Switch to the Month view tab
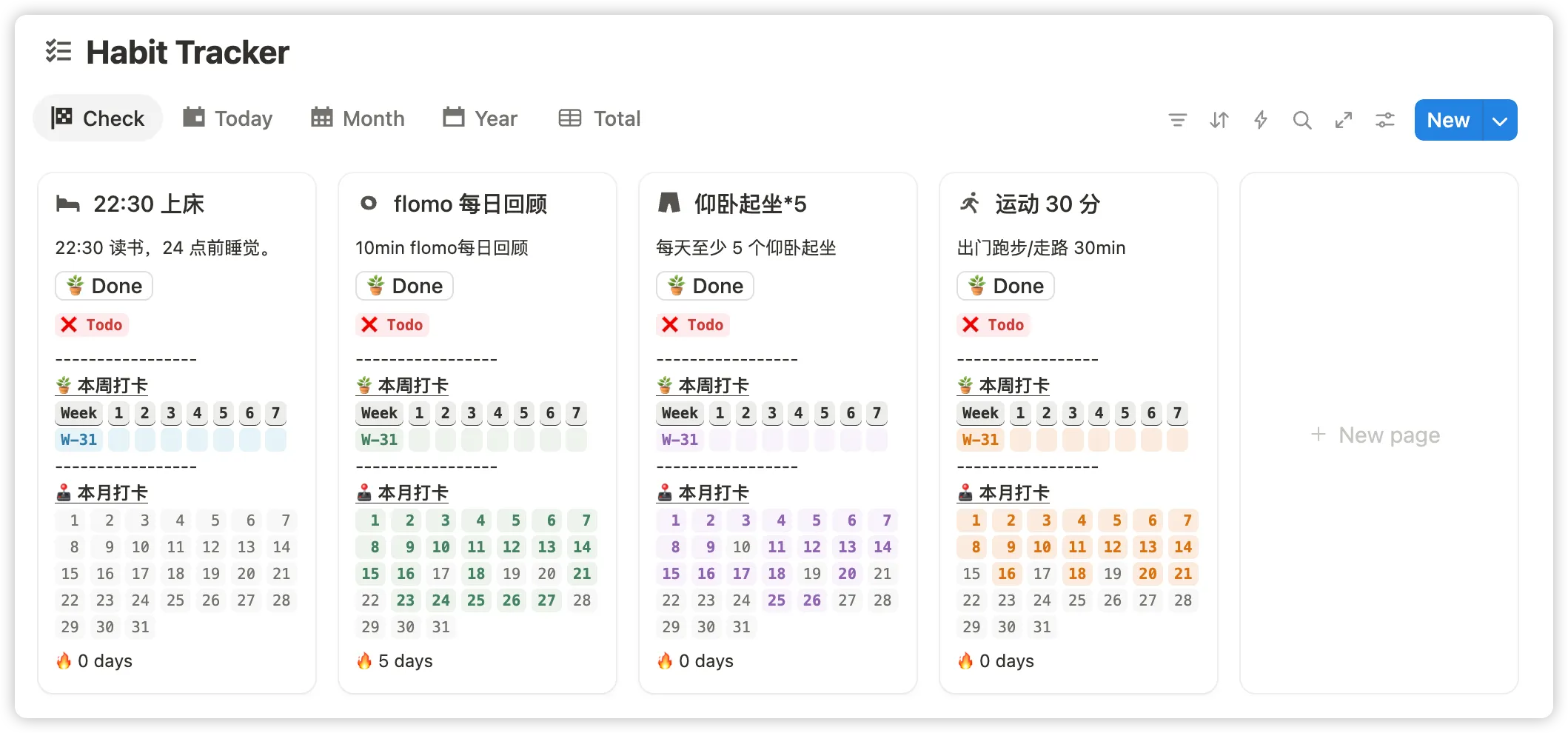Viewport: 1568px width, 733px height. [358, 118]
